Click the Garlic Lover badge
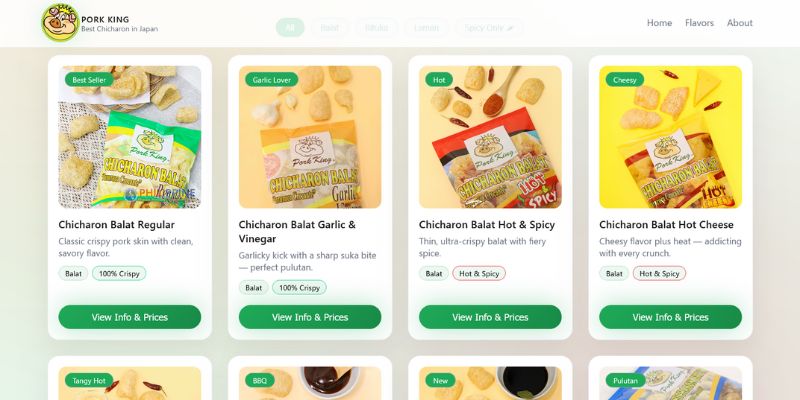Viewport: 800px width, 400px height. 271,80
